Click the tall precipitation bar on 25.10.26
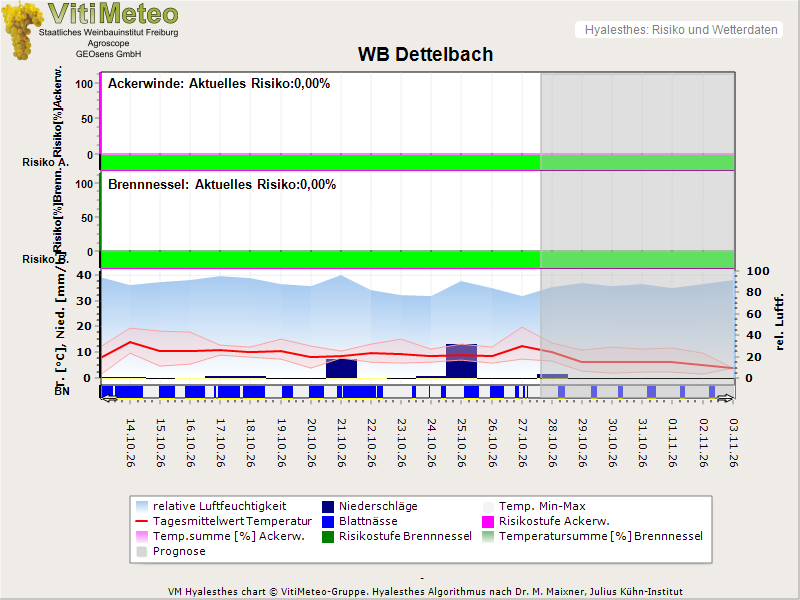The width and height of the screenshot is (800, 600). point(461,361)
